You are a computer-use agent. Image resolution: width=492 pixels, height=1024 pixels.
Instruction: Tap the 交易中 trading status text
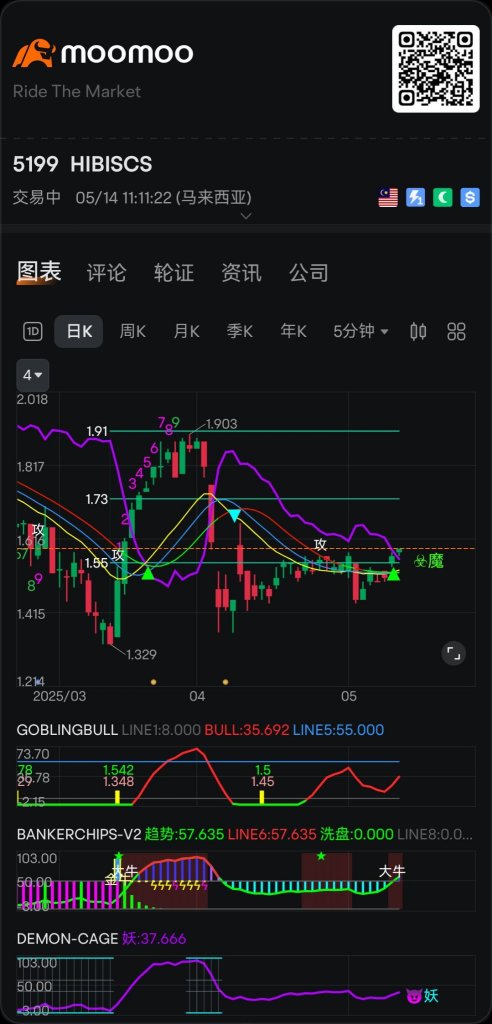click(37, 197)
